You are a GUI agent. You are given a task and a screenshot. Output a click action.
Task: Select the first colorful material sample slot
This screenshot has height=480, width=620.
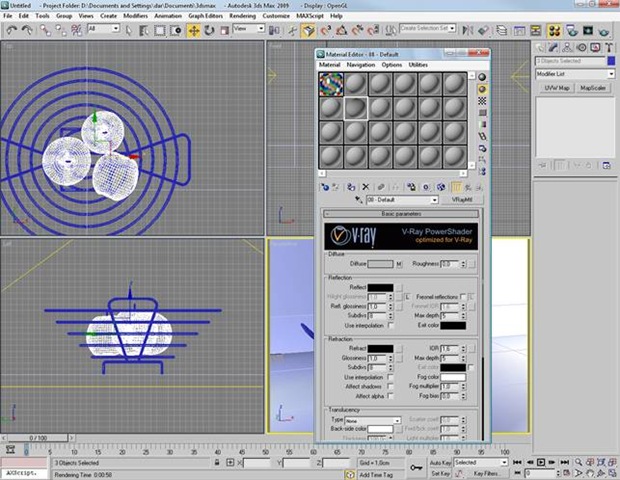pyautogui.click(x=331, y=84)
